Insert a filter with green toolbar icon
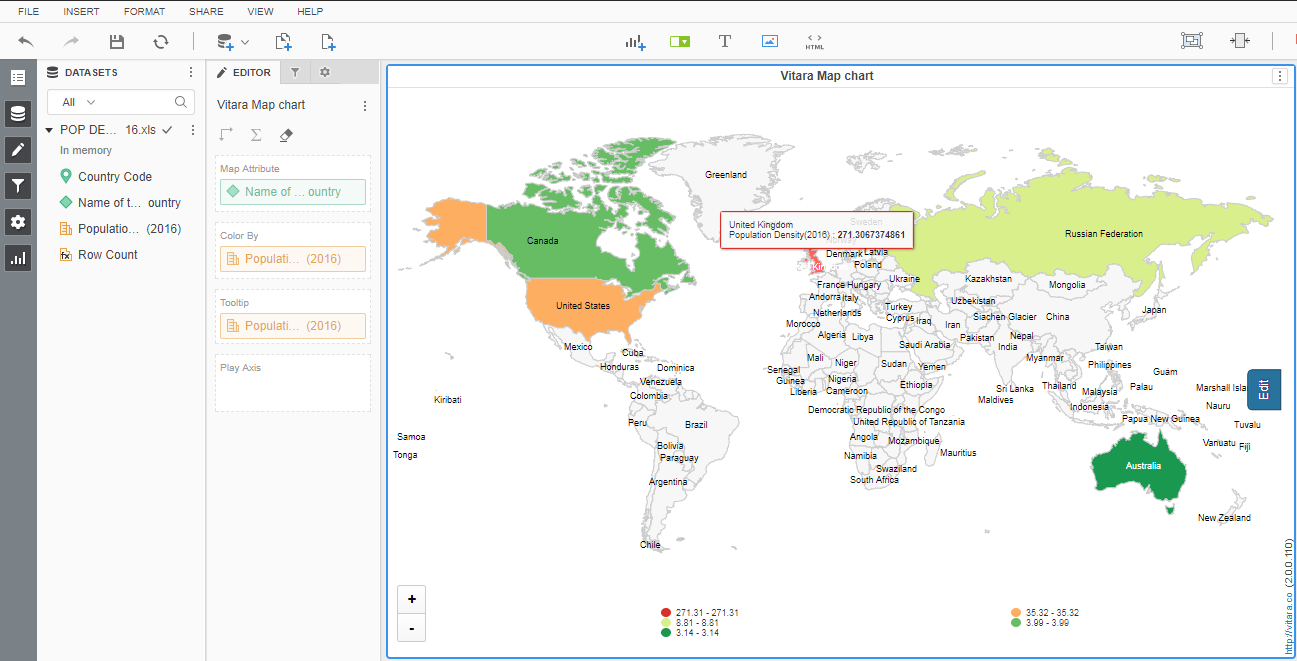 (680, 42)
